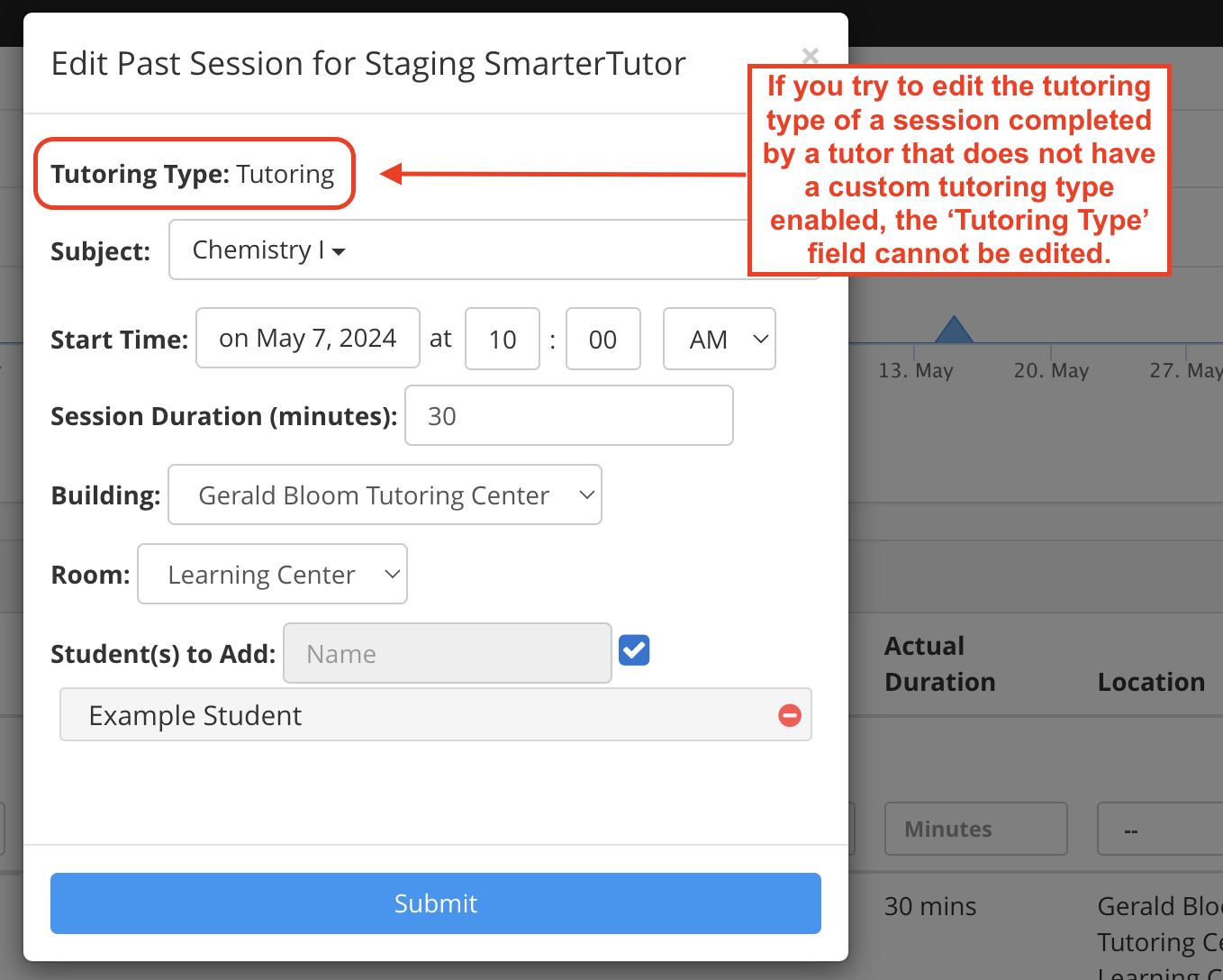The width and height of the screenshot is (1223, 980).
Task: Submit the edited session
Action: 436,903
